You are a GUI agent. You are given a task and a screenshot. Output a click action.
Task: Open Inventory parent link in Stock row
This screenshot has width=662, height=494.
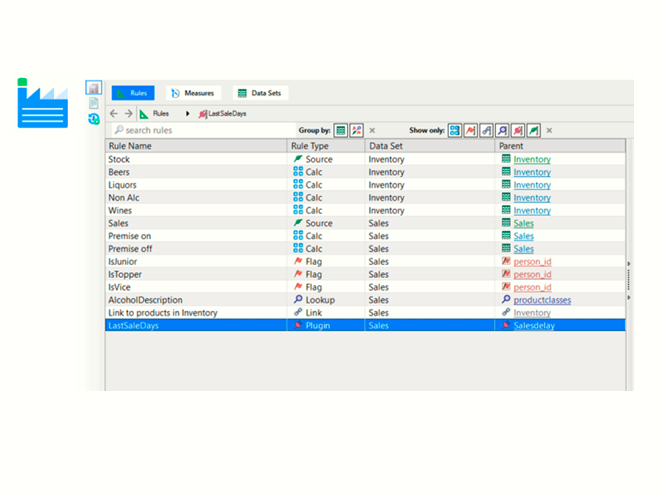(532, 159)
